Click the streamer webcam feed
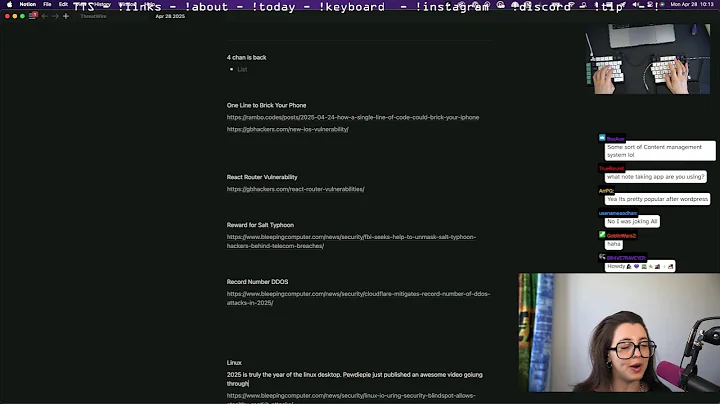 (x=619, y=333)
